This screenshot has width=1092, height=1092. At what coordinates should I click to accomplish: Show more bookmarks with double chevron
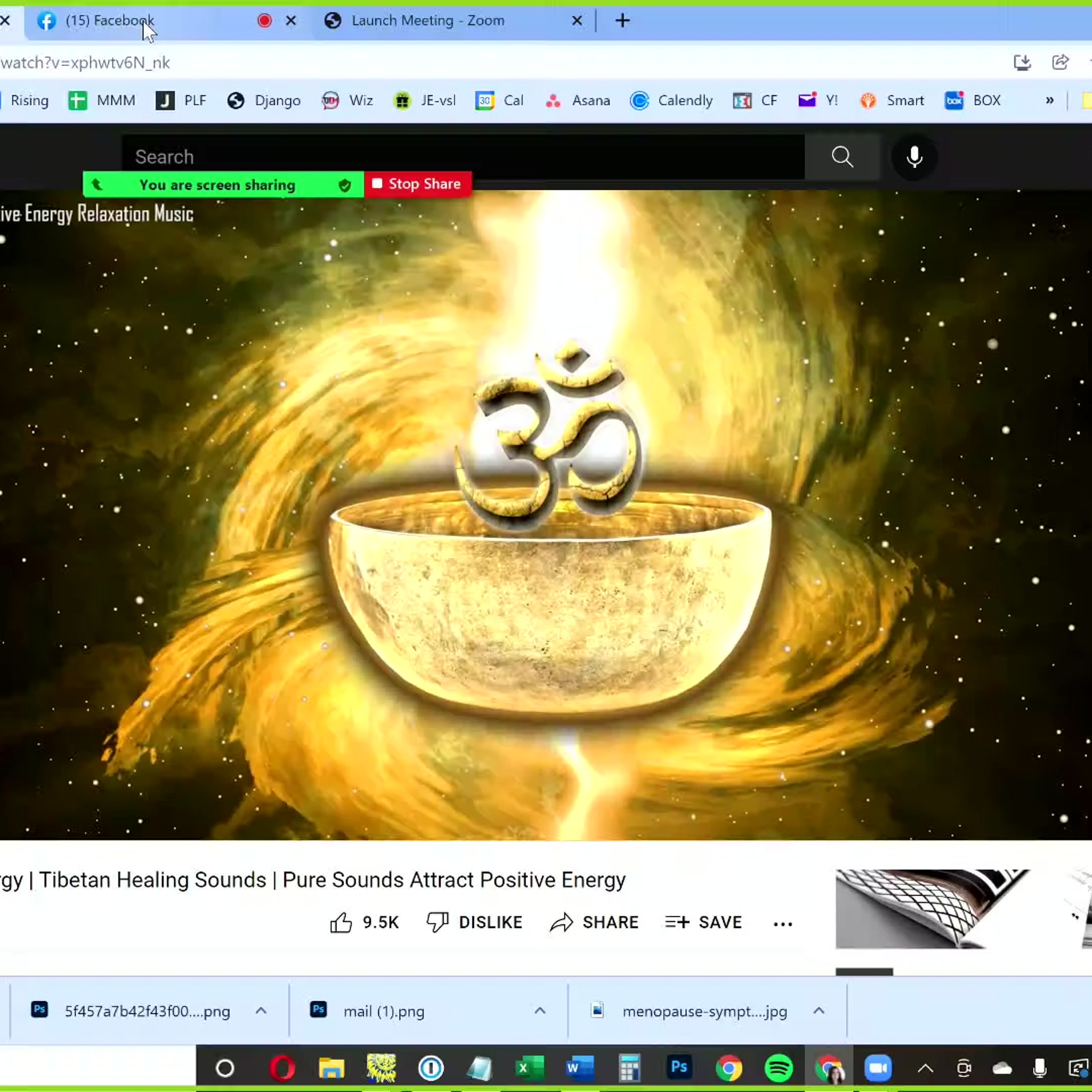[1050, 100]
